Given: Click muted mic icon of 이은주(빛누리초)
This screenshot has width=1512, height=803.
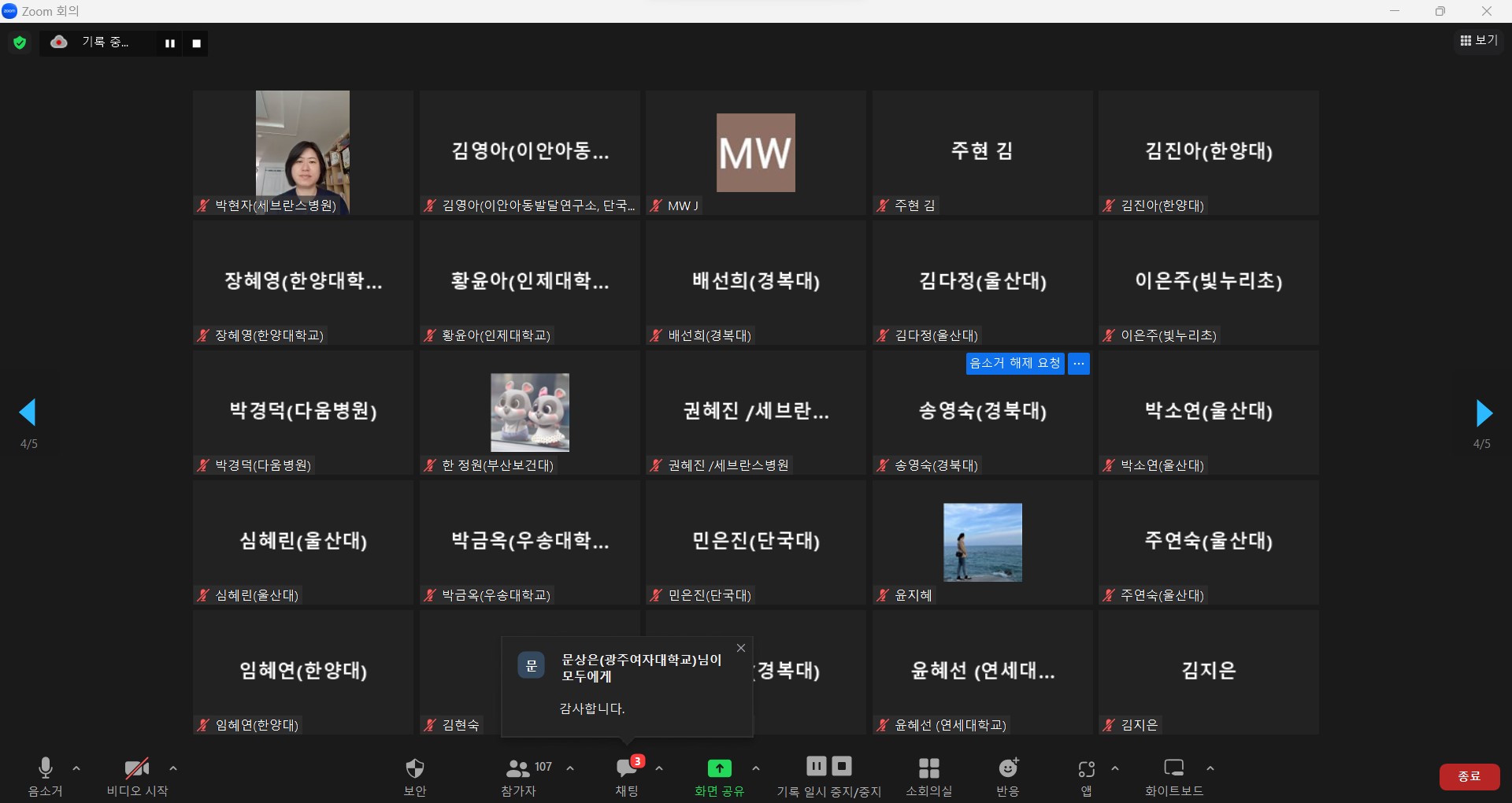Looking at the screenshot, I should click(1109, 335).
